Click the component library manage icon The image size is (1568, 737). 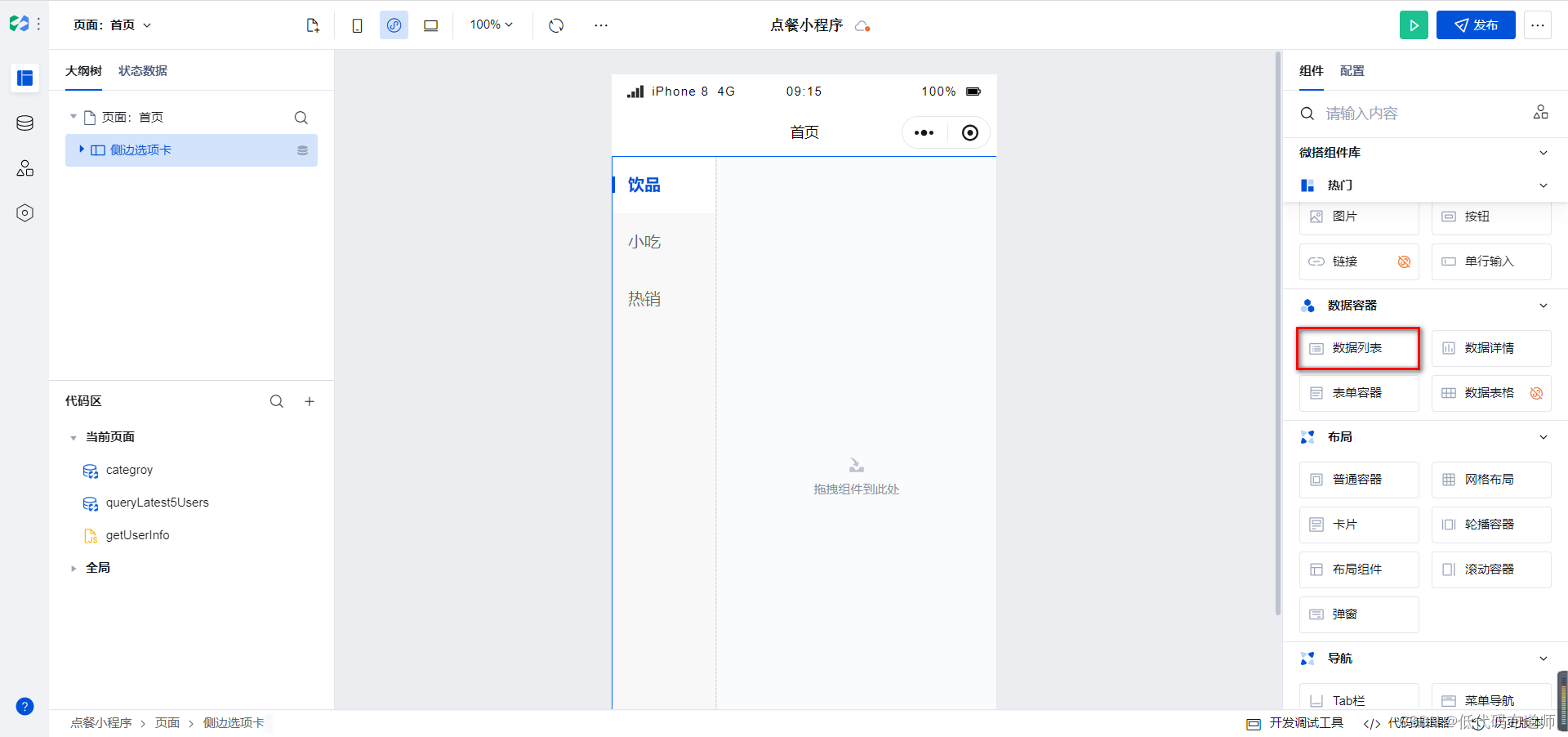point(1540,113)
